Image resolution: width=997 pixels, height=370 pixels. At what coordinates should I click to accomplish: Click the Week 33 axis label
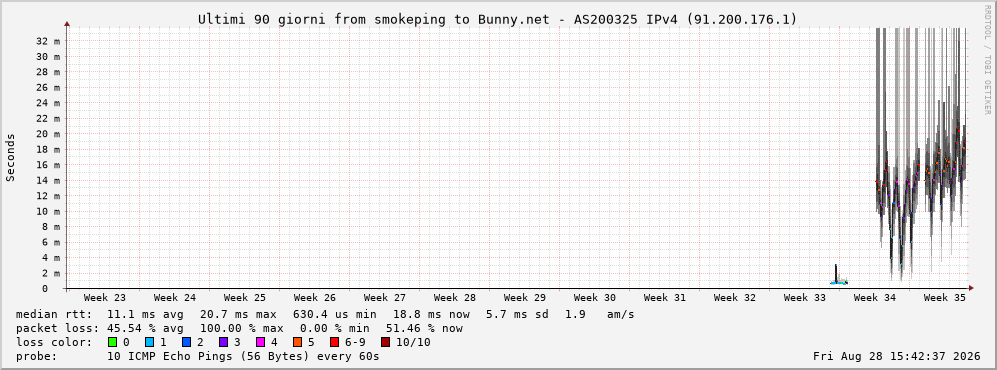click(x=804, y=298)
